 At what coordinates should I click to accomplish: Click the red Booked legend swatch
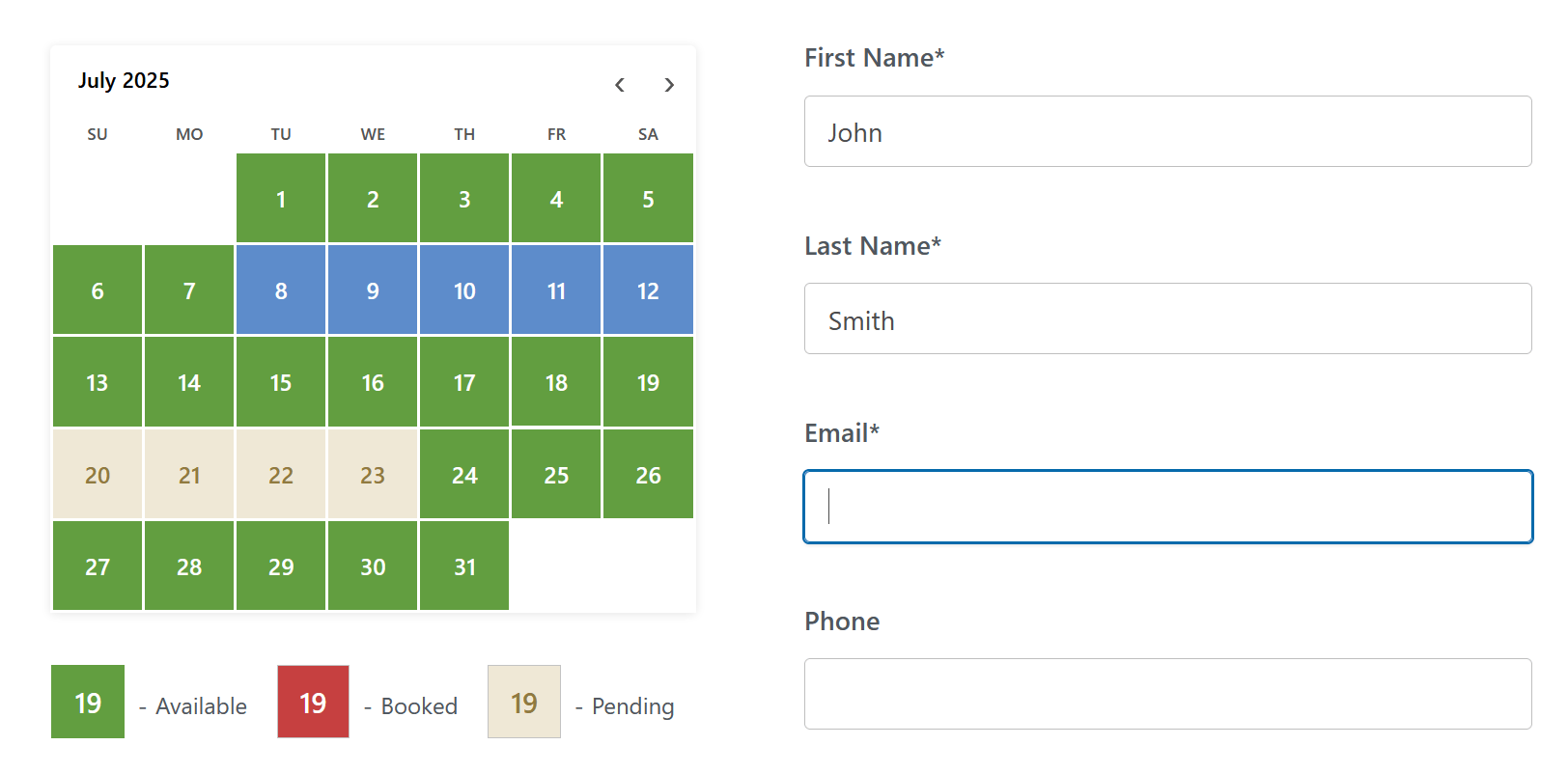pos(313,702)
